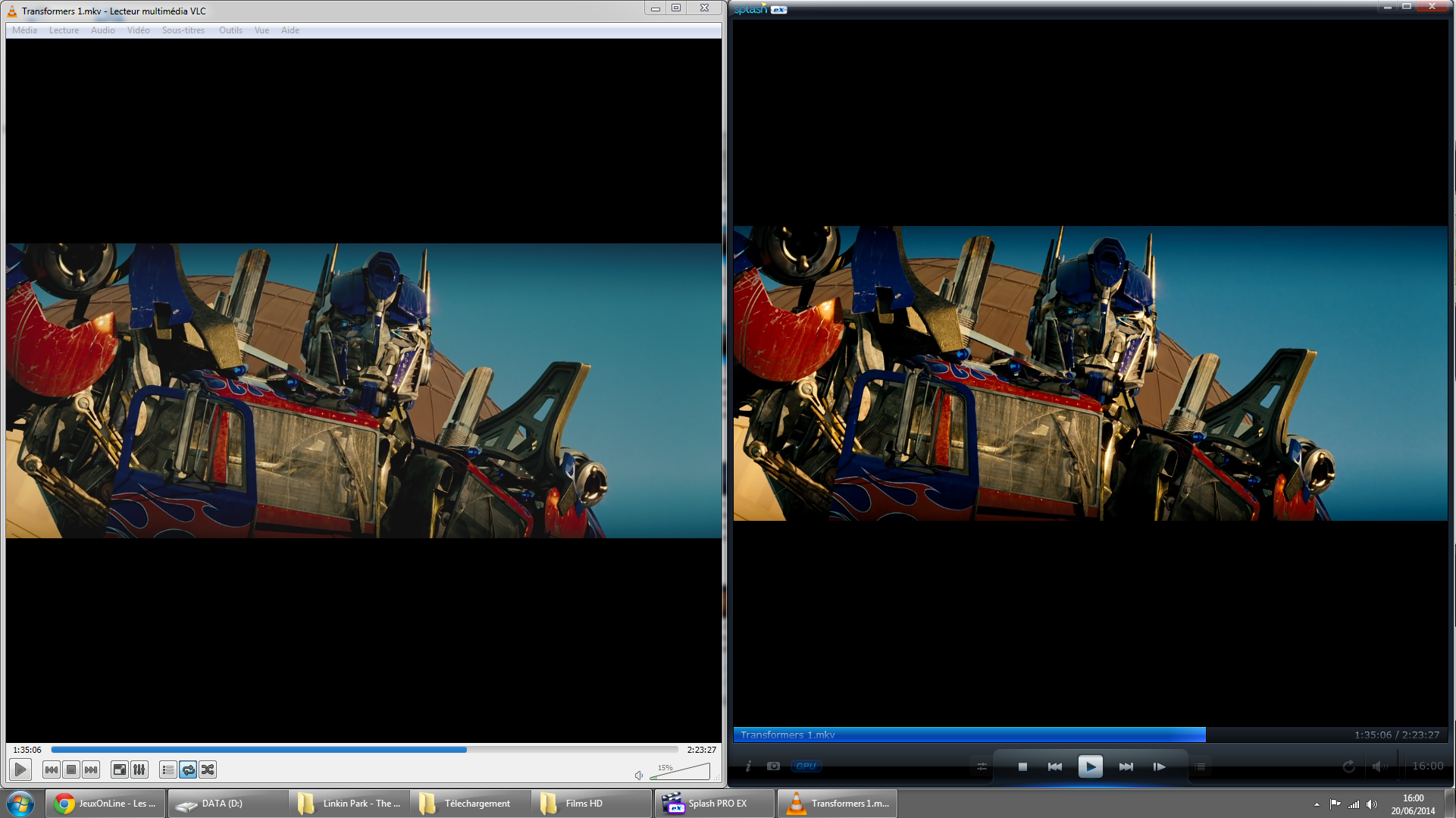Open the Vidéo menu in VLC
The image size is (1456, 818).
click(139, 30)
